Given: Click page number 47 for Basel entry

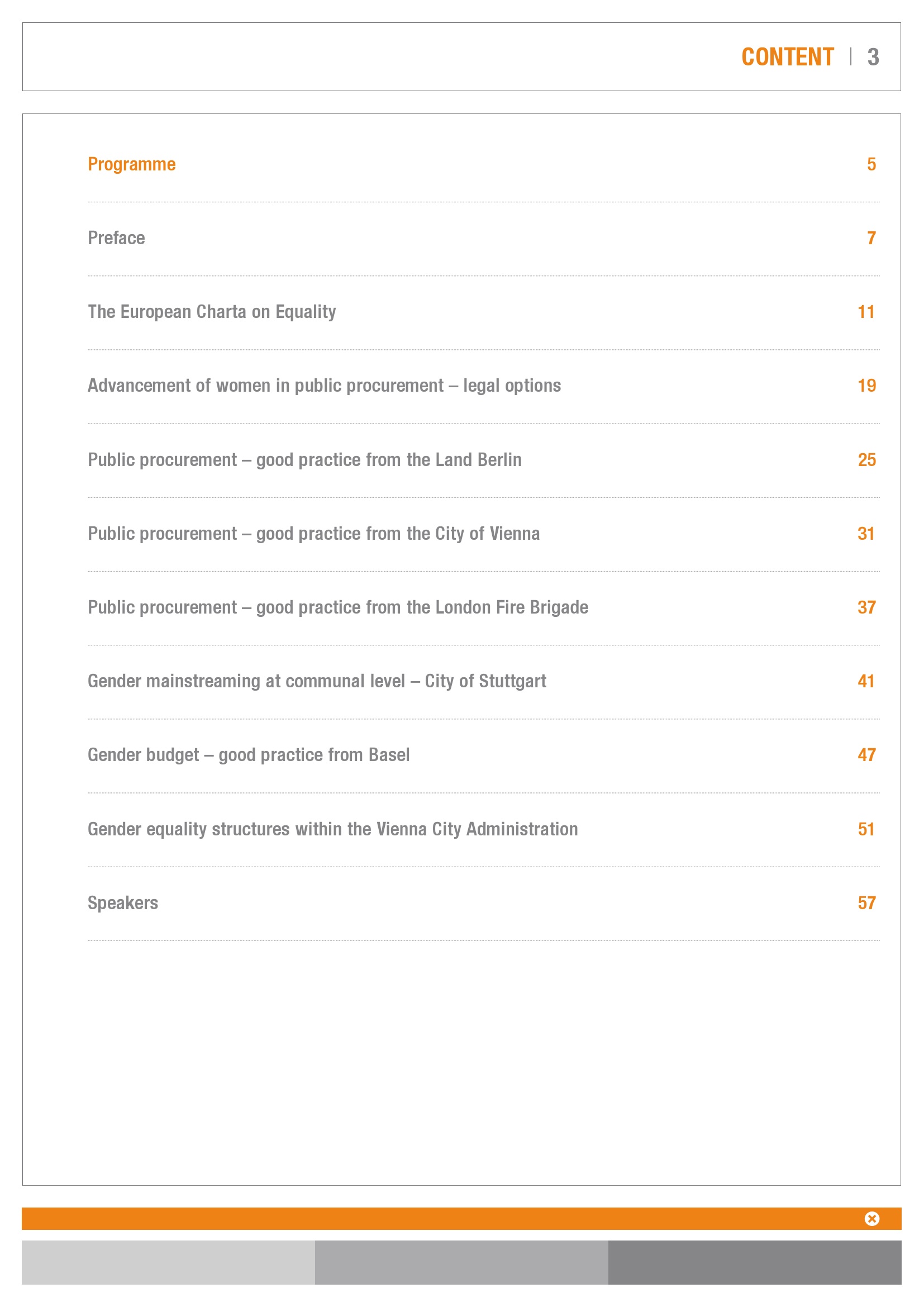Looking at the screenshot, I should pyautogui.click(x=866, y=755).
